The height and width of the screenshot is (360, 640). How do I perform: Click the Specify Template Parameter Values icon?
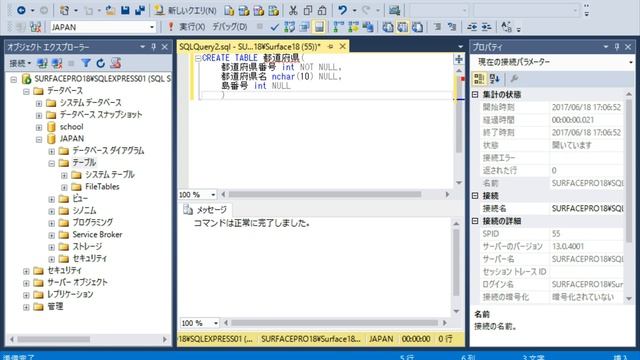(x=507, y=27)
